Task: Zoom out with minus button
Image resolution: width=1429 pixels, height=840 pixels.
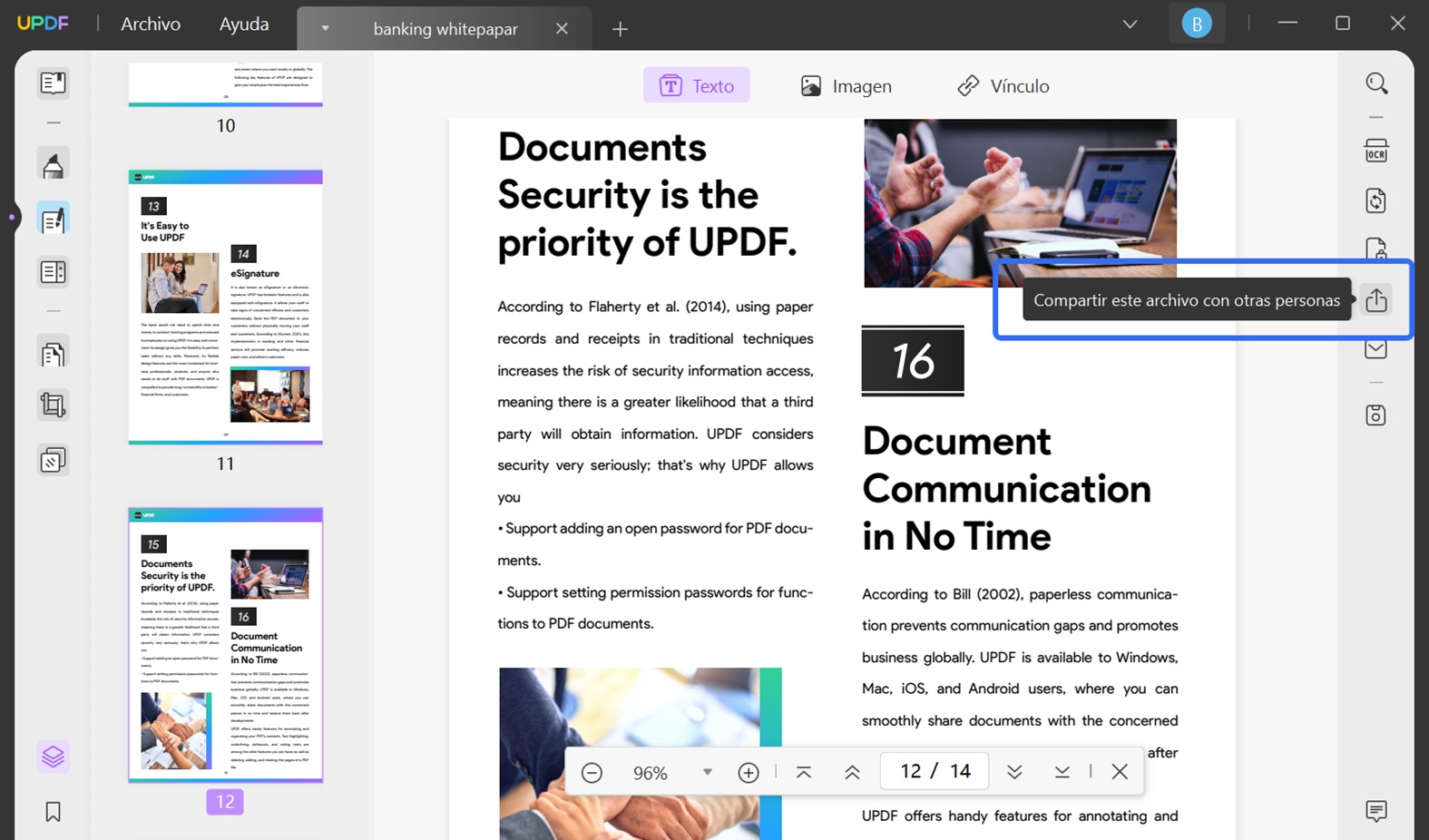Action: pyautogui.click(x=592, y=772)
